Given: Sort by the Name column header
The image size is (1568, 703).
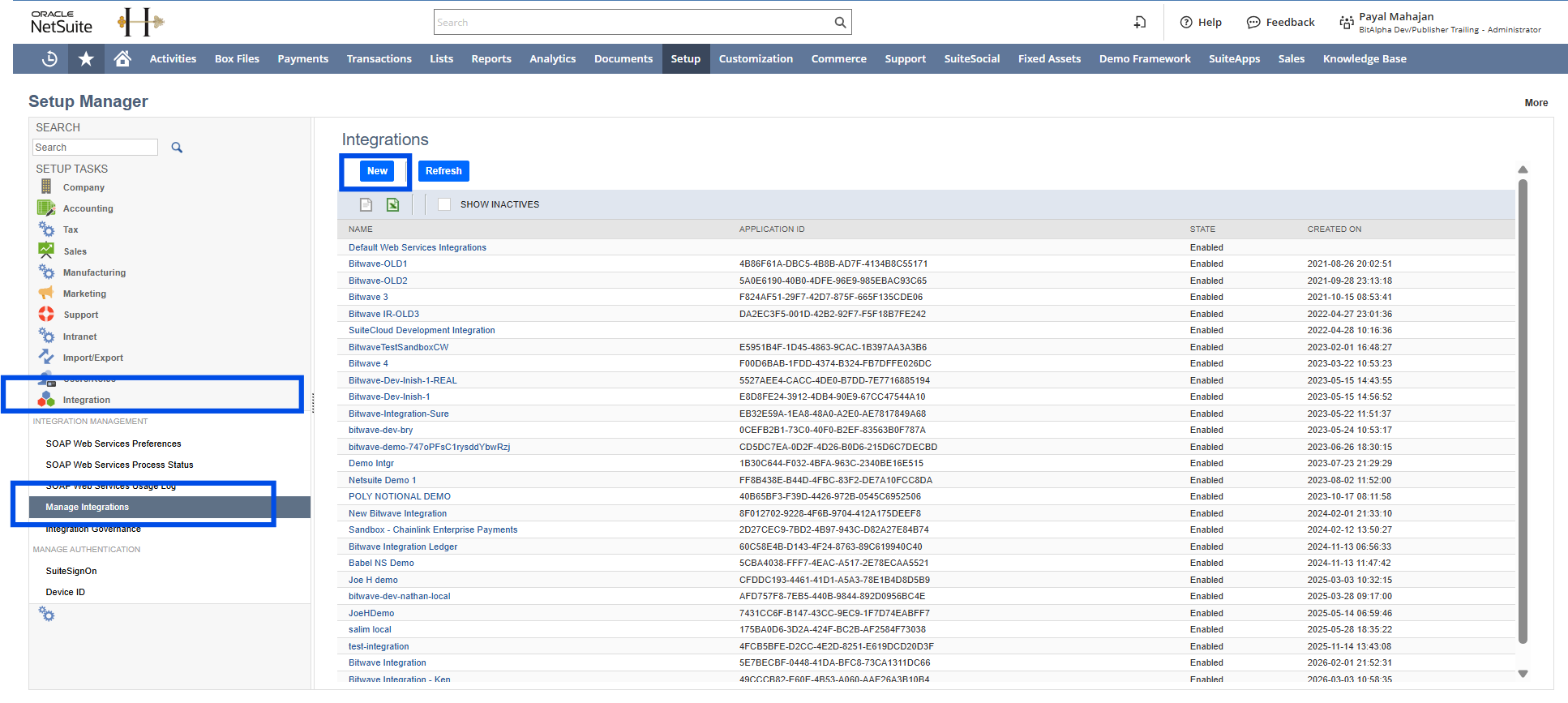Looking at the screenshot, I should tap(361, 229).
